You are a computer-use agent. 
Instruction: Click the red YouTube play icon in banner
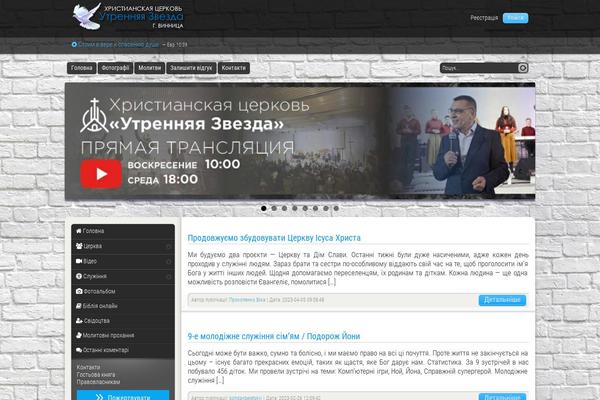(x=101, y=174)
